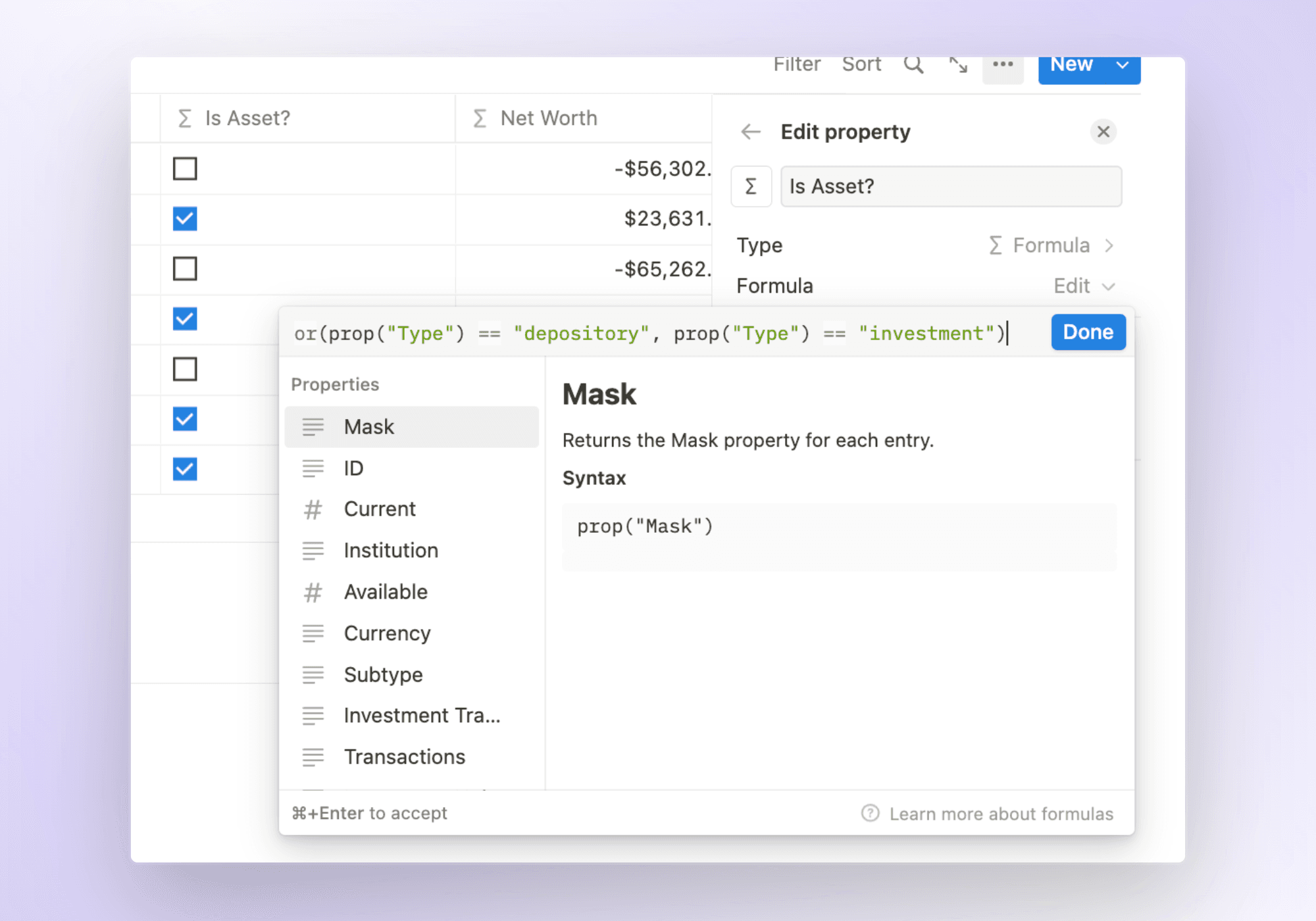Click the Filter menu item
Screen dimensions: 1316x921
click(x=797, y=64)
